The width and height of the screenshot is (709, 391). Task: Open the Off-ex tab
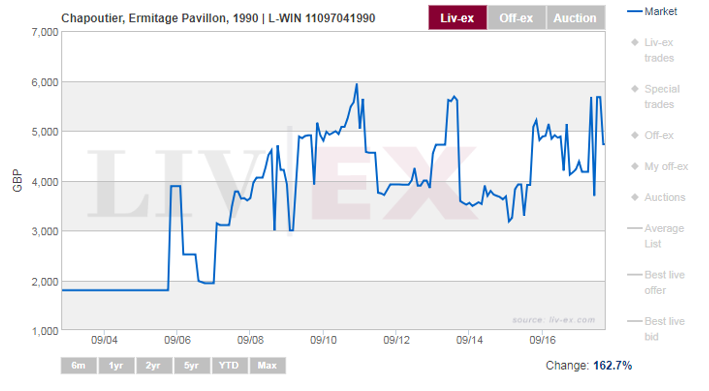pos(516,18)
